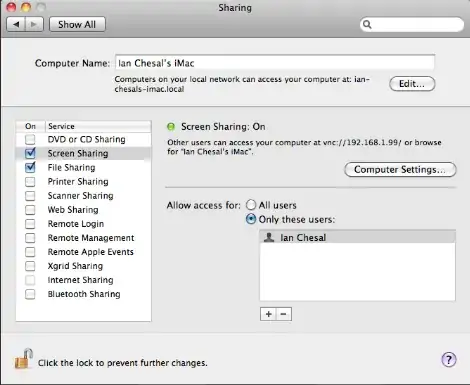Enable the Scanner Sharing checkbox

[x=30, y=196]
